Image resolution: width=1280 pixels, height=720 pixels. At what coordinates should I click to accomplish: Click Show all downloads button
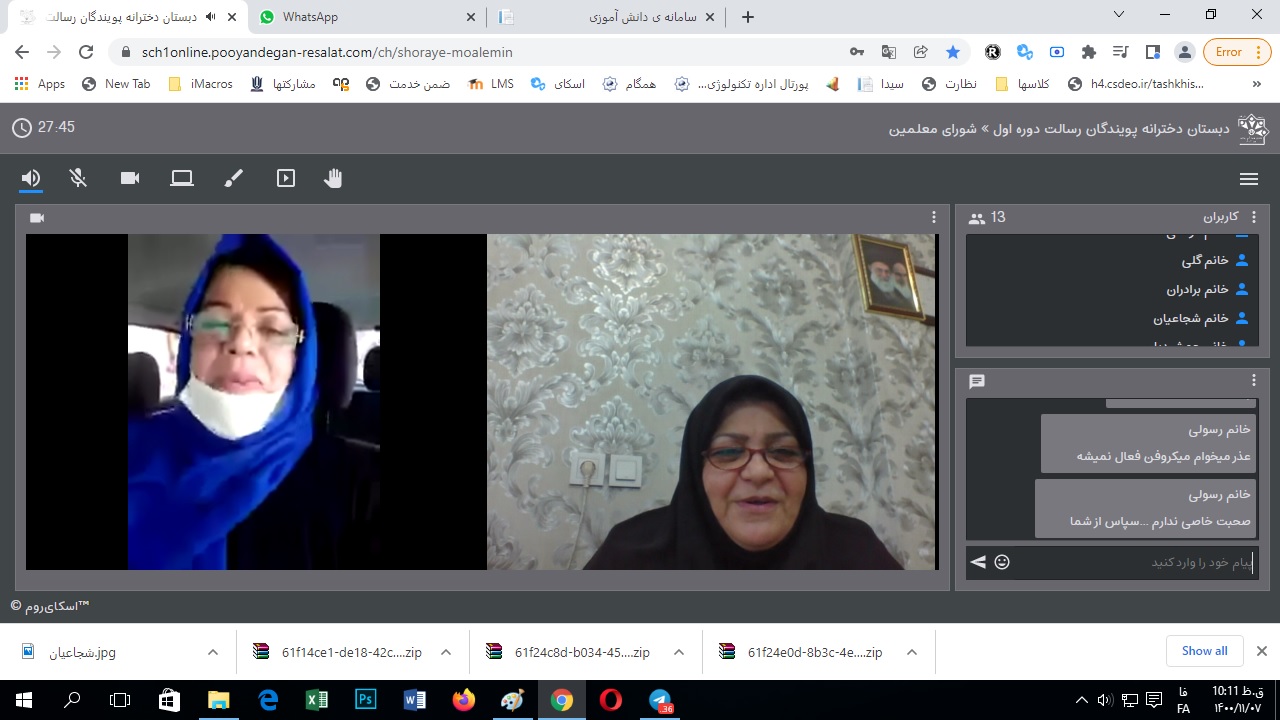pos(1204,651)
